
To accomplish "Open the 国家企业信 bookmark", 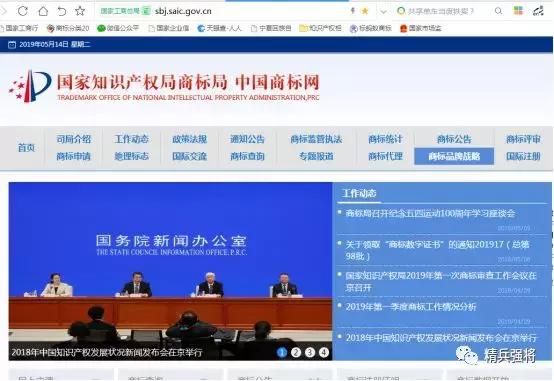I will 169,28.
